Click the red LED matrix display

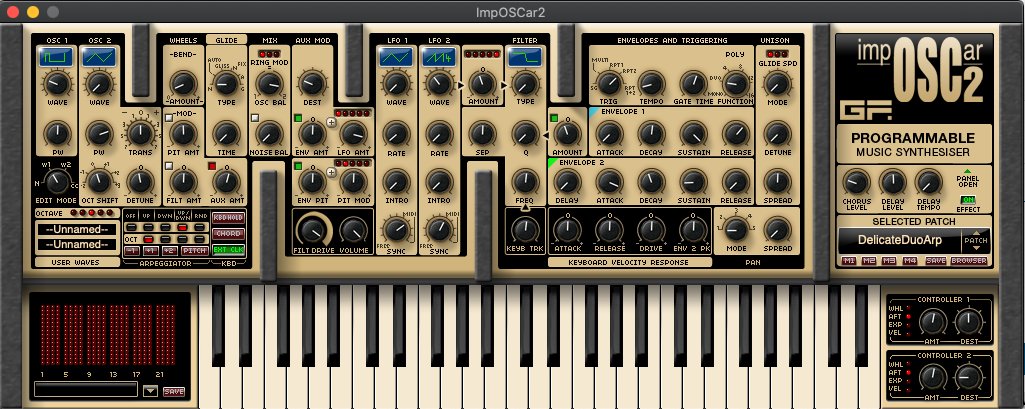tap(110, 335)
